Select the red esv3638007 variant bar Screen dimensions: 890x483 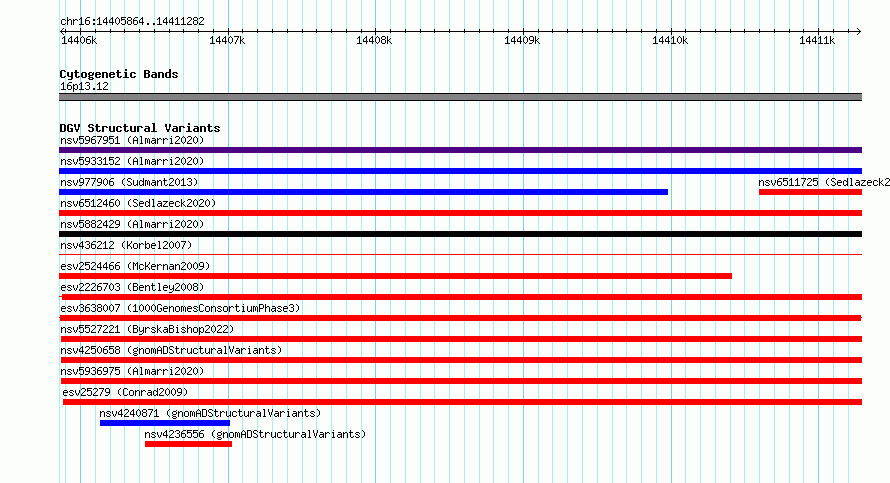pyautogui.click(x=460, y=318)
